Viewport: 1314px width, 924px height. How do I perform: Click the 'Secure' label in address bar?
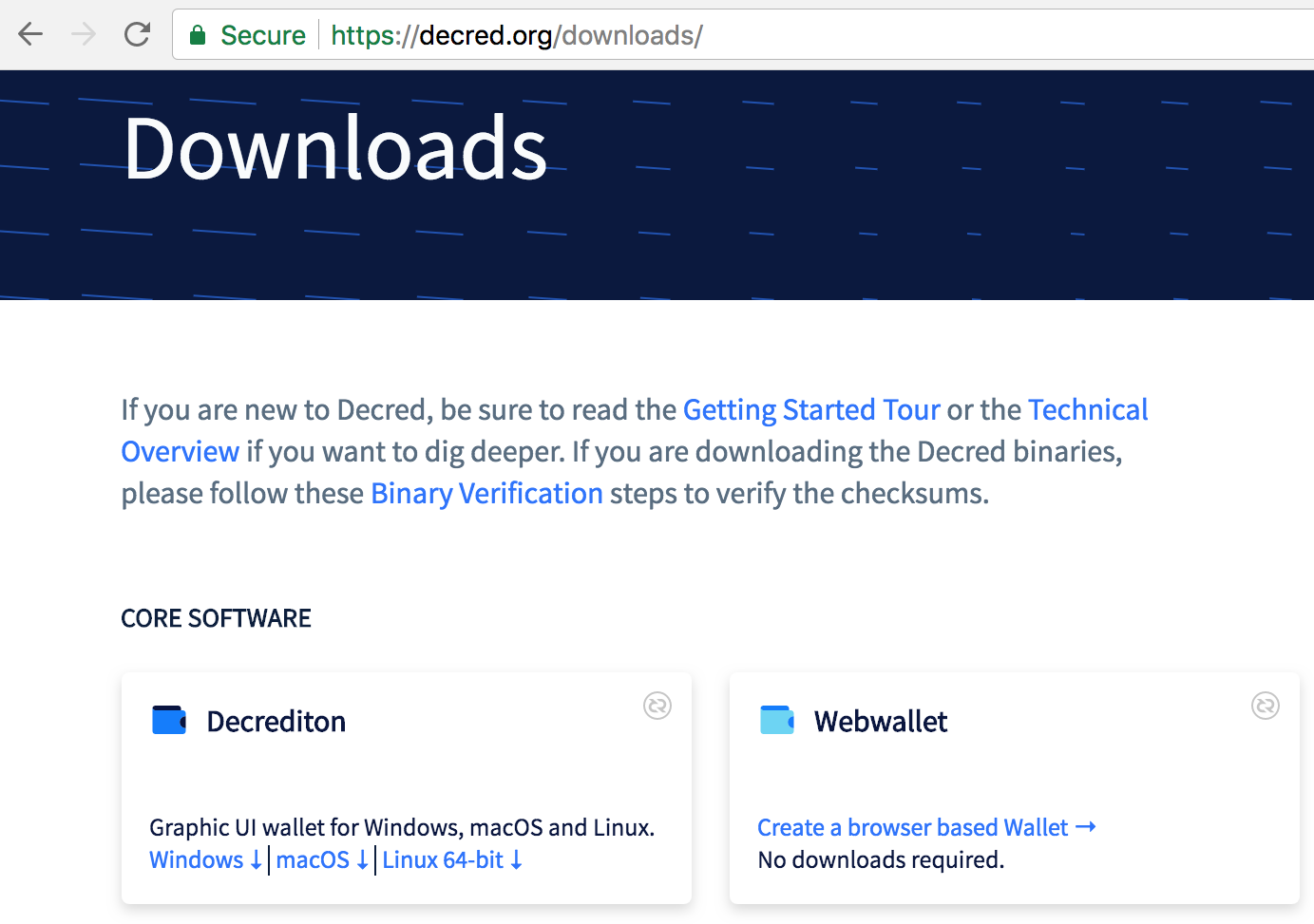tap(263, 35)
